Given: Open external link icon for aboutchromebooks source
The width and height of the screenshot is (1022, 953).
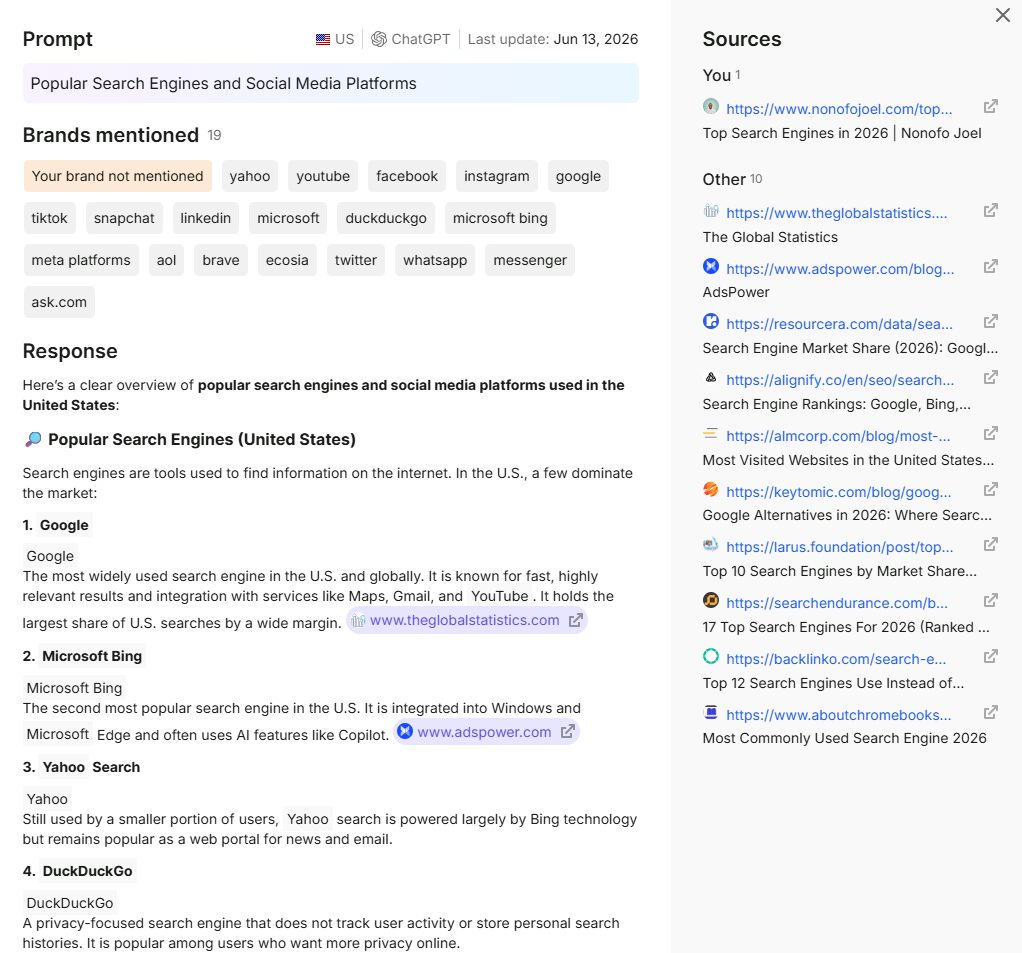Looking at the screenshot, I should [x=991, y=712].
